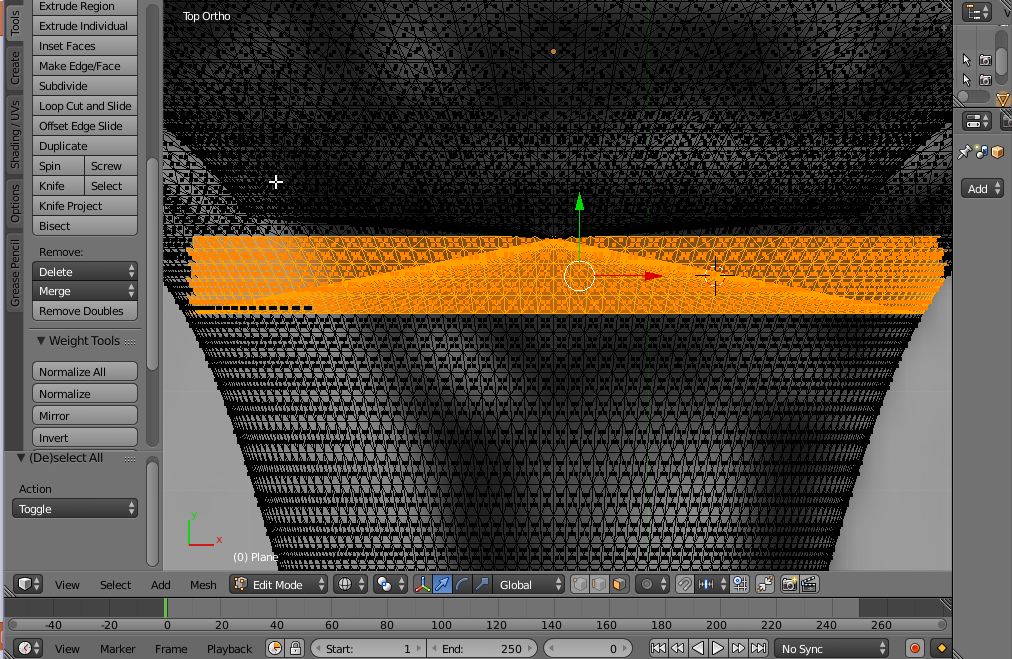The image size is (1012, 659).
Task: Click the red X axis manipulator arrow
Action: coord(653,276)
